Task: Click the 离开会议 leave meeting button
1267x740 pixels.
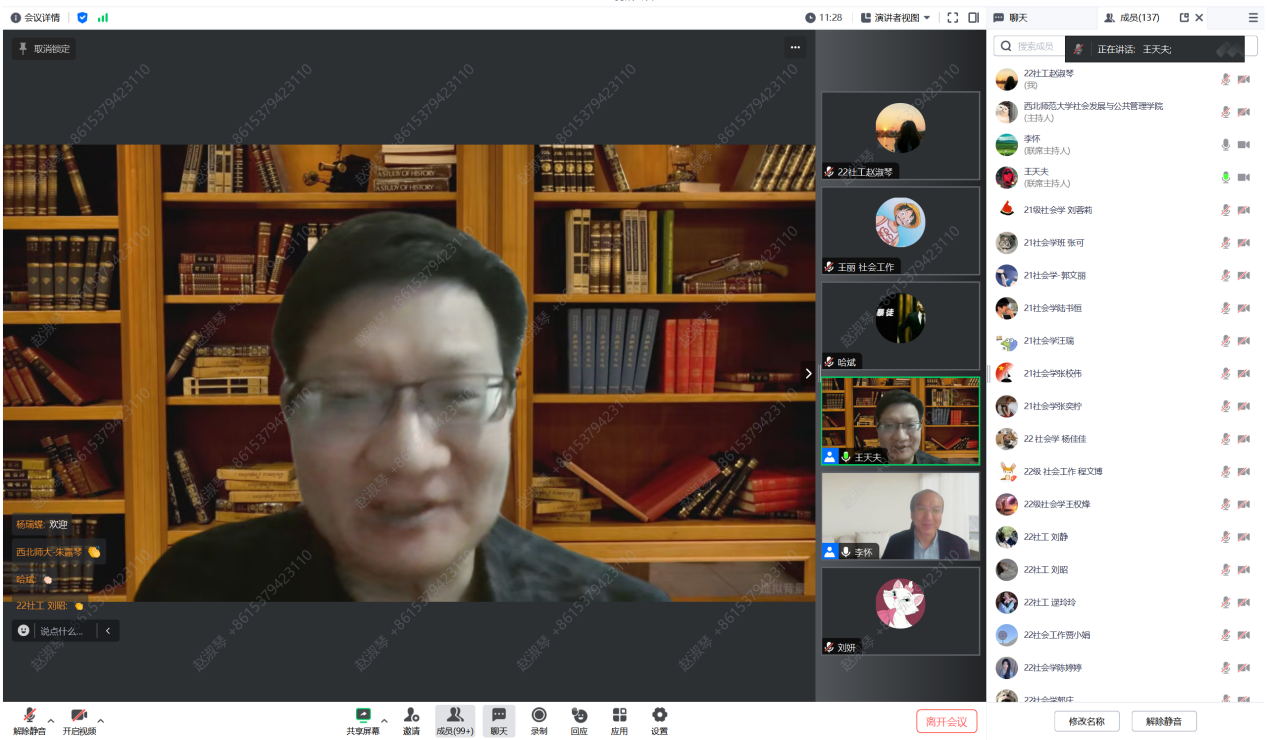Action: coord(946,721)
